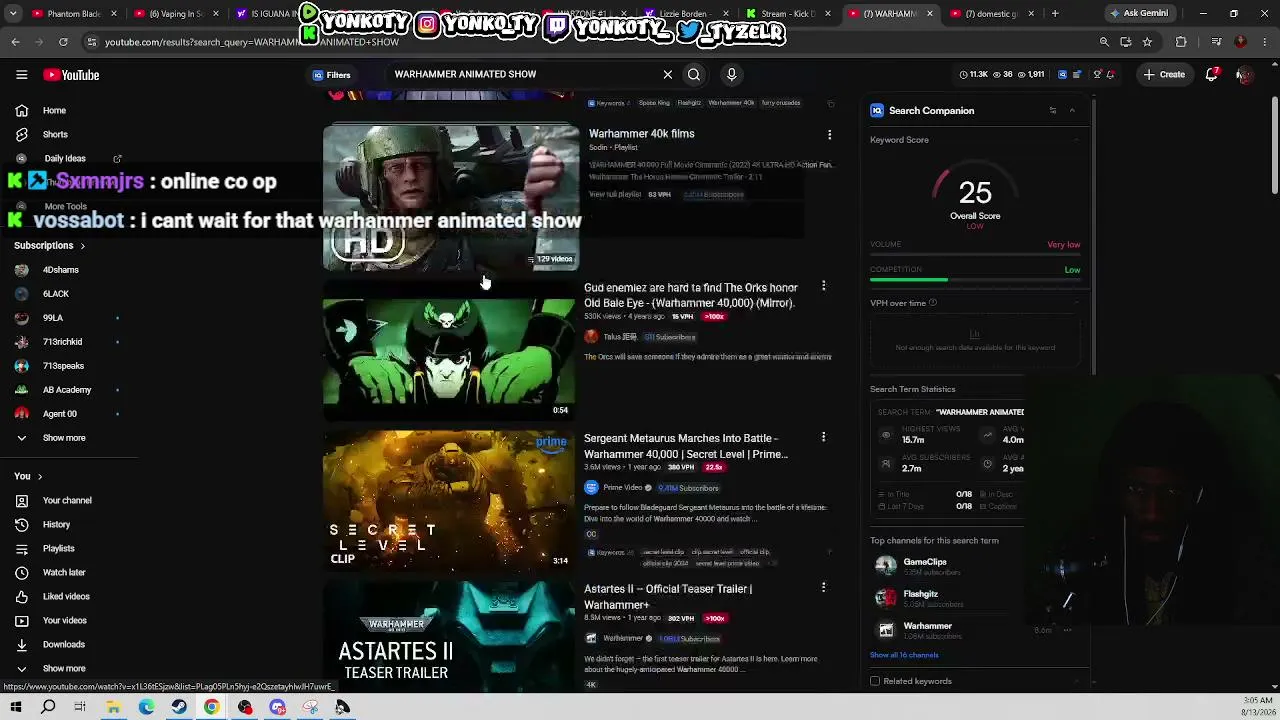1280x720 pixels.
Task: Click the Competition level bar
Action: click(x=975, y=280)
